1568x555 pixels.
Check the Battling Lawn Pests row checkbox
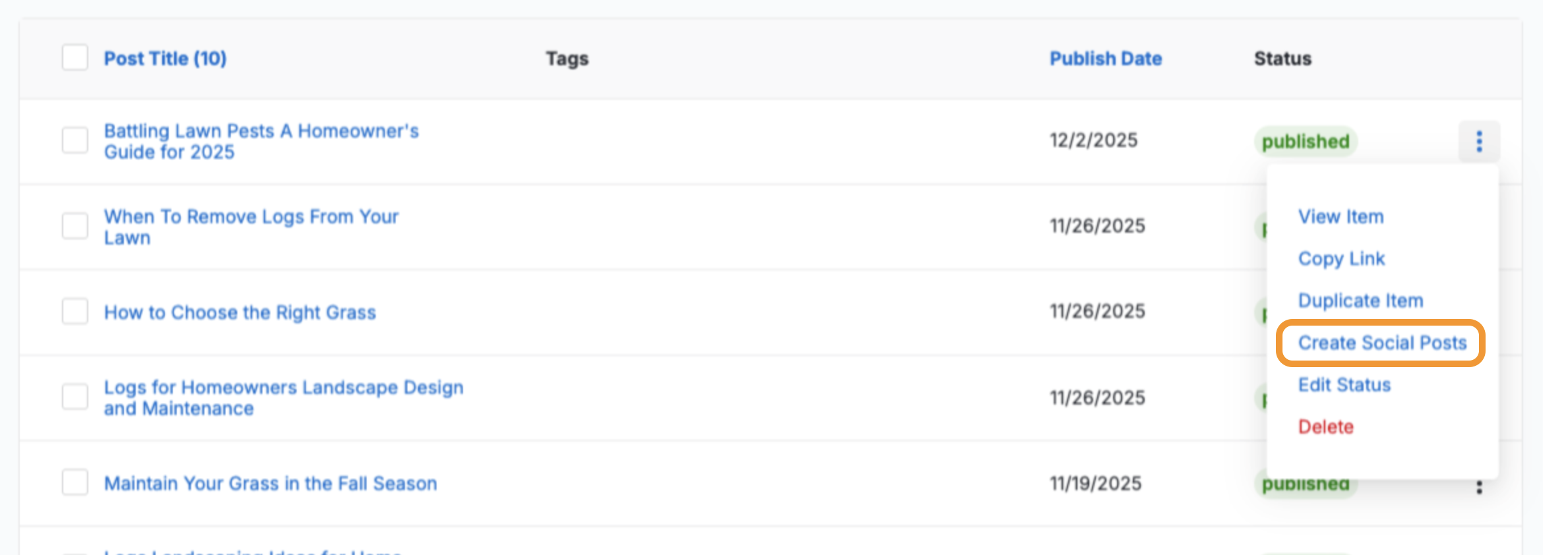[75, 140]
